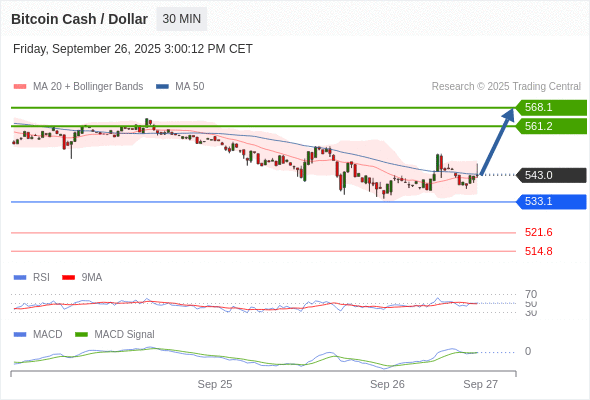Viewport: 590px width, 400px height.
Task: Click the MA 20 + Bollinger Bands legend swatch
Action: tap(20, 87)
